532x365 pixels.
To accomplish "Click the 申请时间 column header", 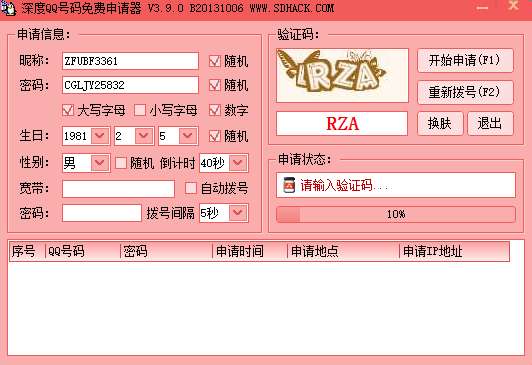I will [x=250, y=251].
